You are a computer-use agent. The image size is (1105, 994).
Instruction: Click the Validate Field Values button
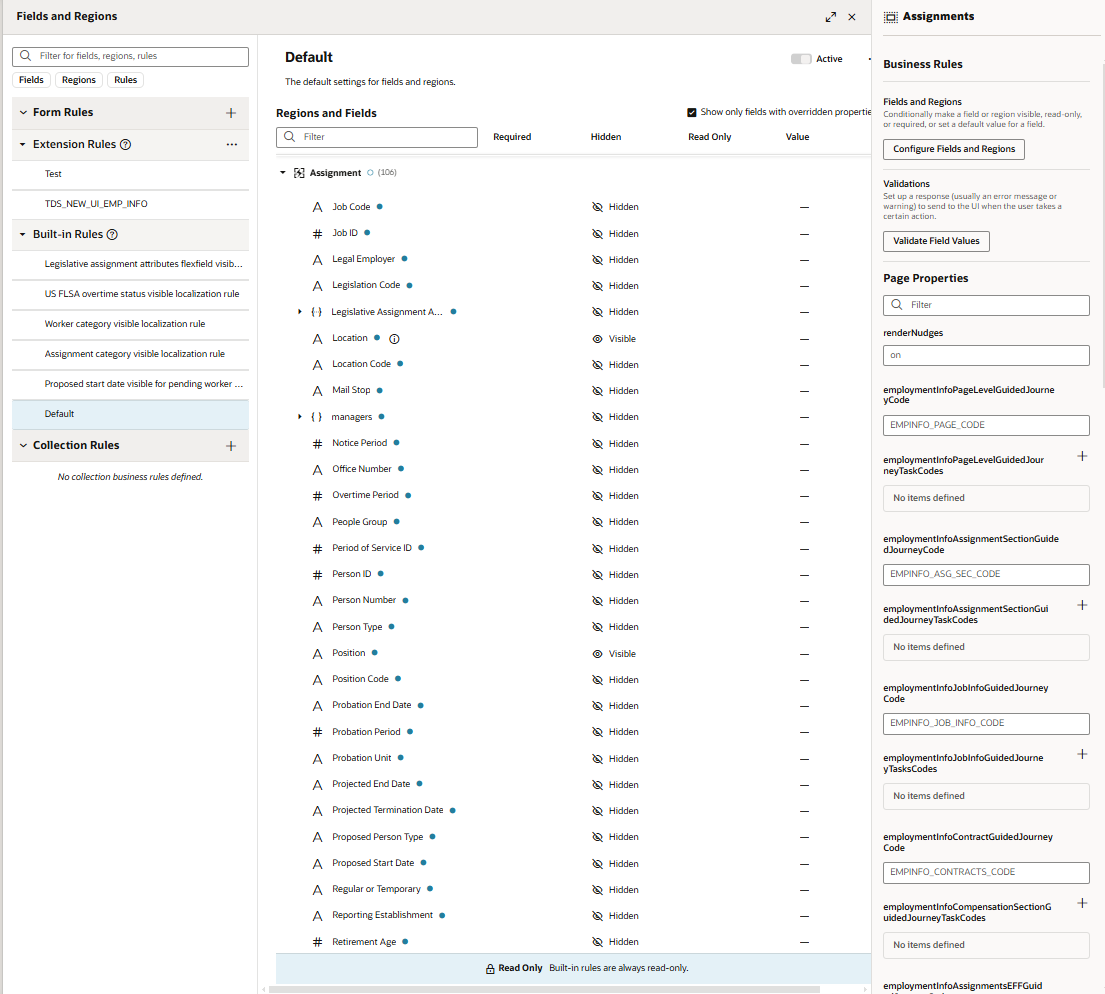[936, 241]
